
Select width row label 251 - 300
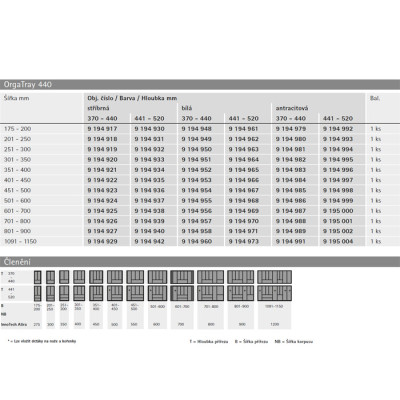point(17,149)
